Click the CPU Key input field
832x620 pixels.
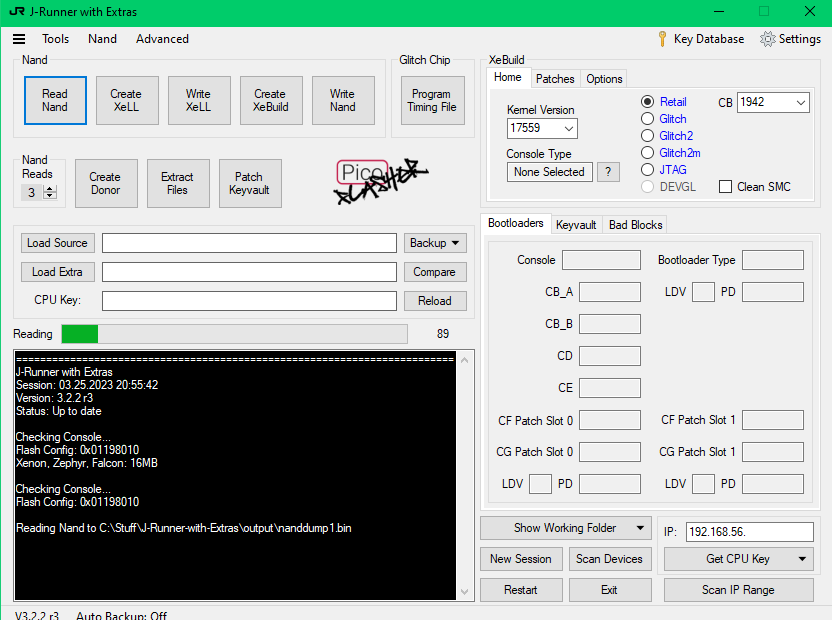tap(249, 301)
